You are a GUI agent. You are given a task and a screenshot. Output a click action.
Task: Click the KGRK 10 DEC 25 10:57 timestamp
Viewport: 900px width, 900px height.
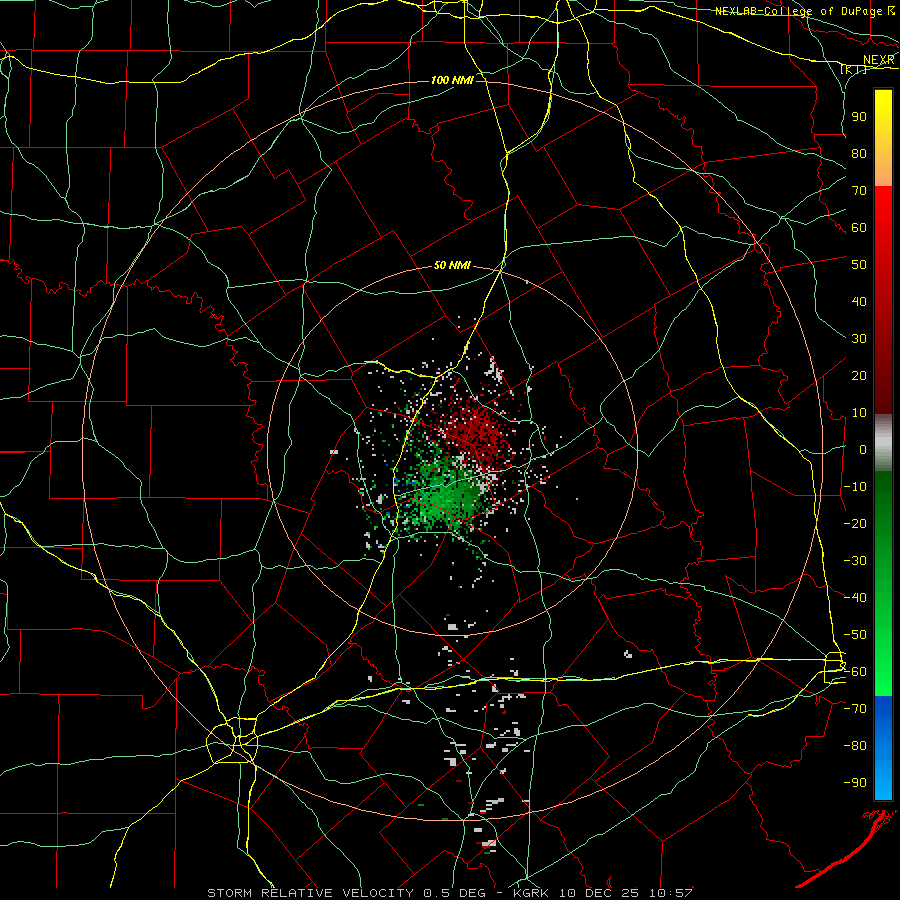(x=603, y=893)
